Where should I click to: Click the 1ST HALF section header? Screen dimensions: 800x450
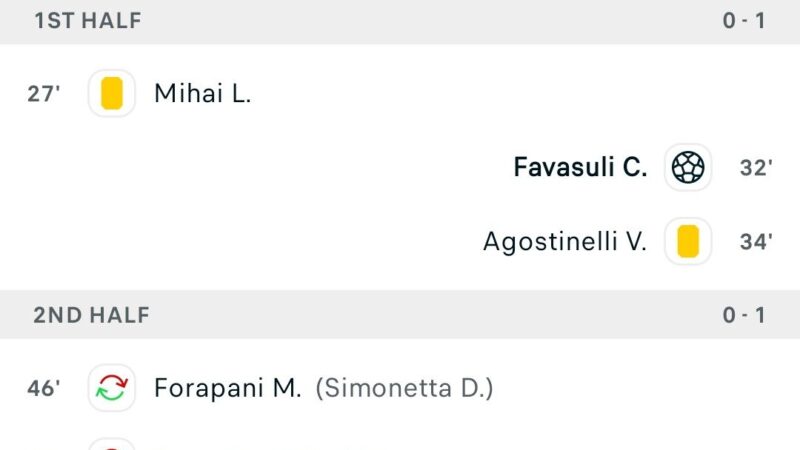click(400, 21)
